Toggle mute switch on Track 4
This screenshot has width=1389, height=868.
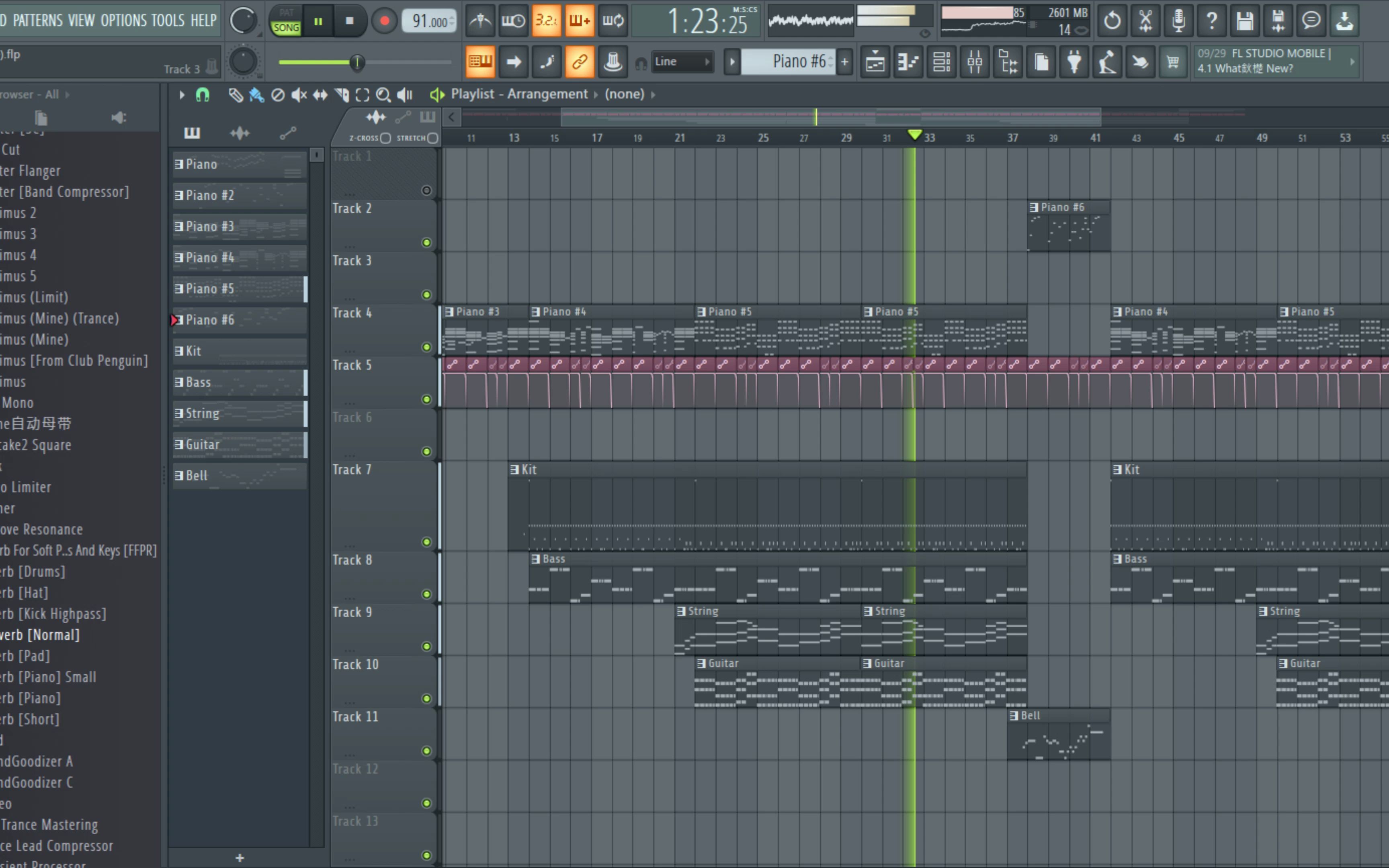point(426,347)
